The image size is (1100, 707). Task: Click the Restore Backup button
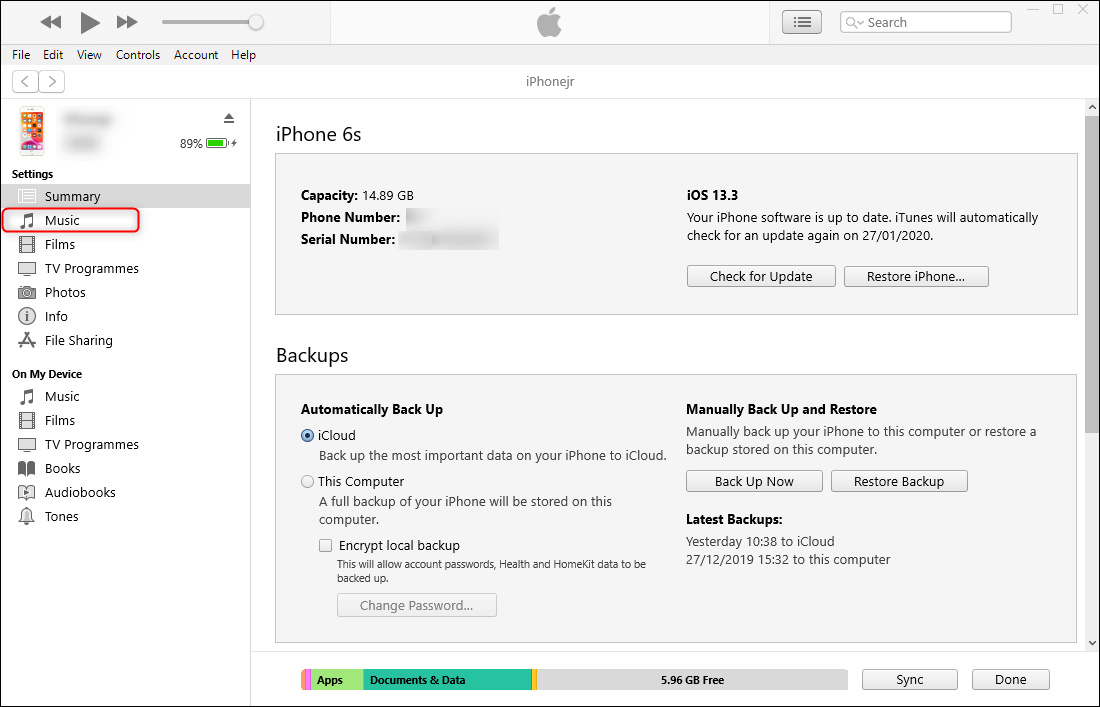tap(899, 481)
